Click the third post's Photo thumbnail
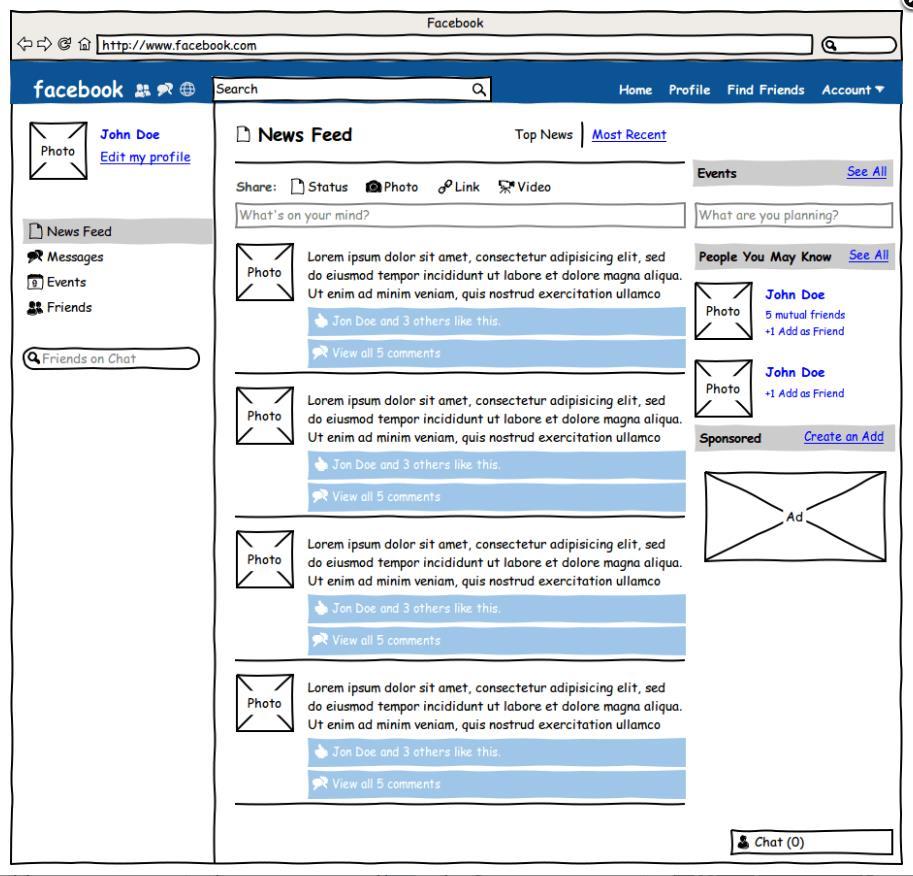 point(265,559)
